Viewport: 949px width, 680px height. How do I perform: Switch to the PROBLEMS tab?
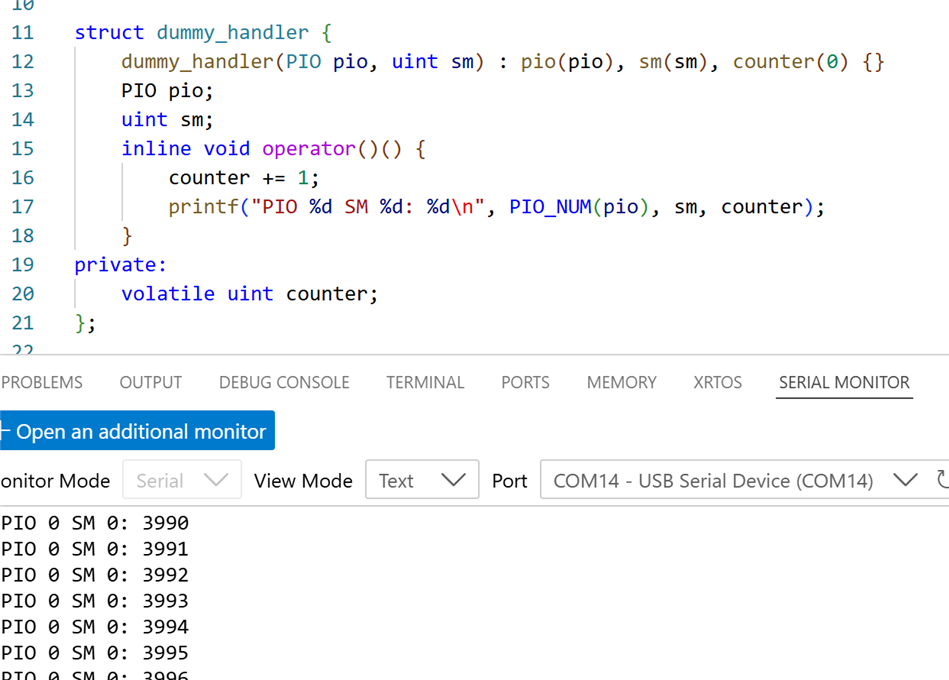coord(42,382)
